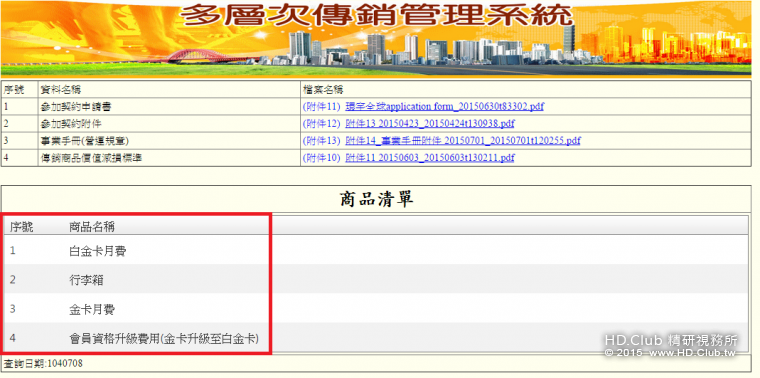
Task: Click the 商品清單 heading
Action: pos(377,199)
